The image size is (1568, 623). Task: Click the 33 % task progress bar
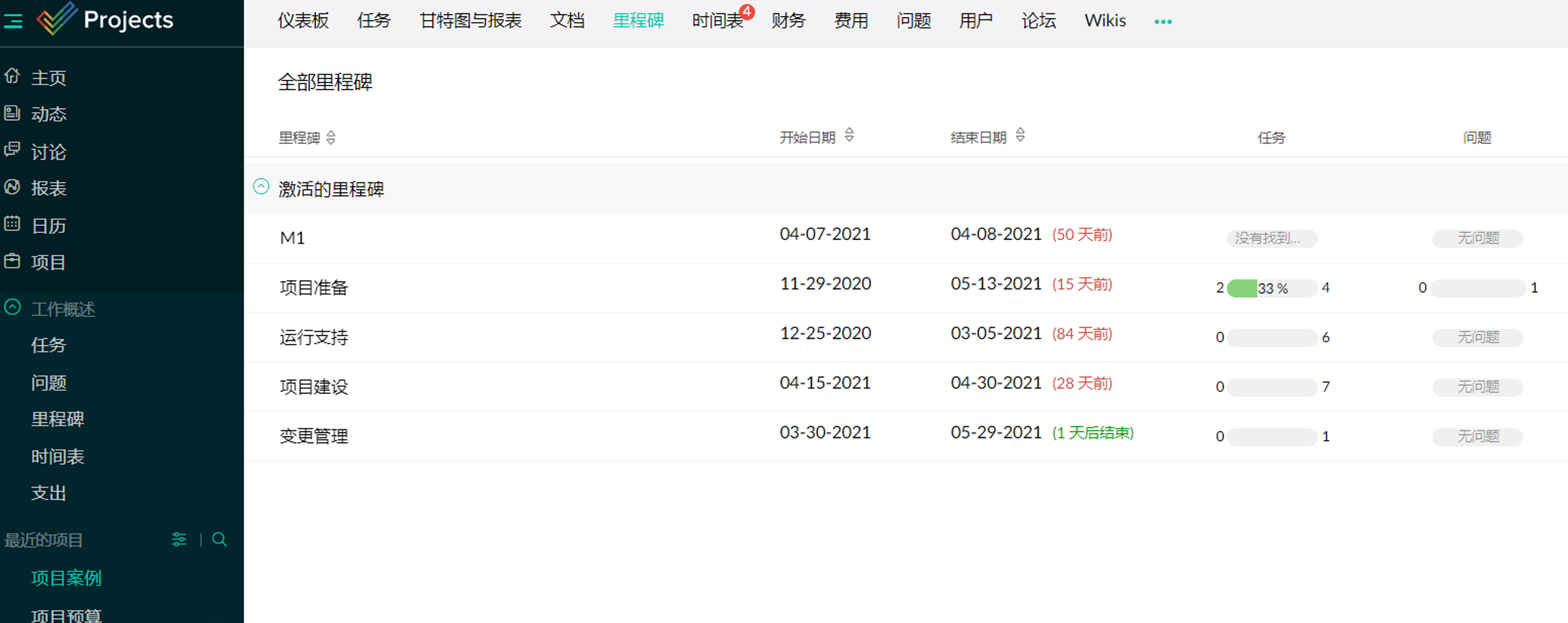click(x=1271, y=288)
